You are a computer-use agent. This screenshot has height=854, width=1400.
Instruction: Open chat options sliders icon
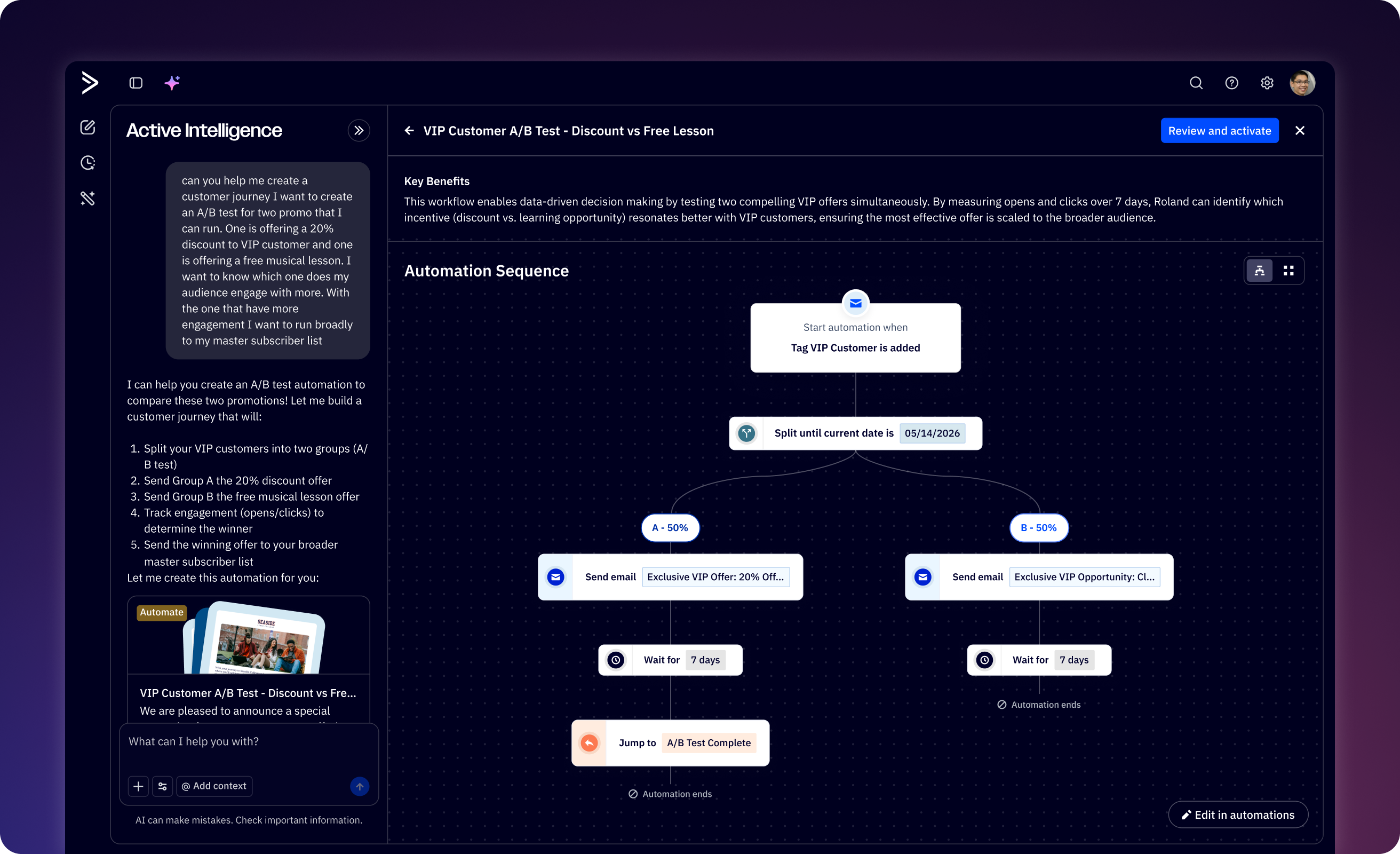point(163,786)
